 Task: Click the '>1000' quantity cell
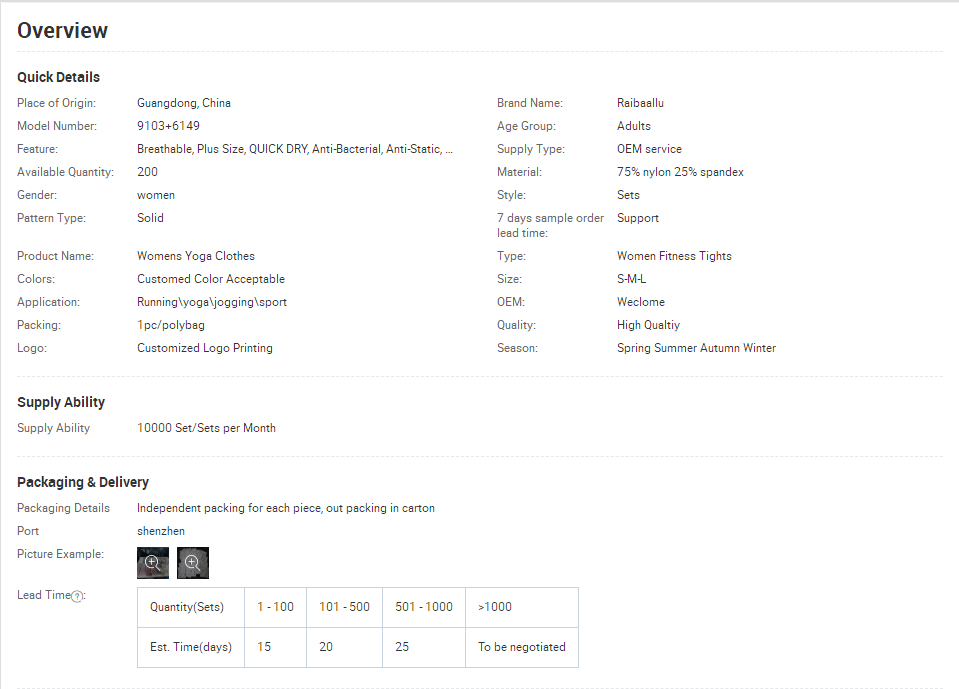[522, 607]
